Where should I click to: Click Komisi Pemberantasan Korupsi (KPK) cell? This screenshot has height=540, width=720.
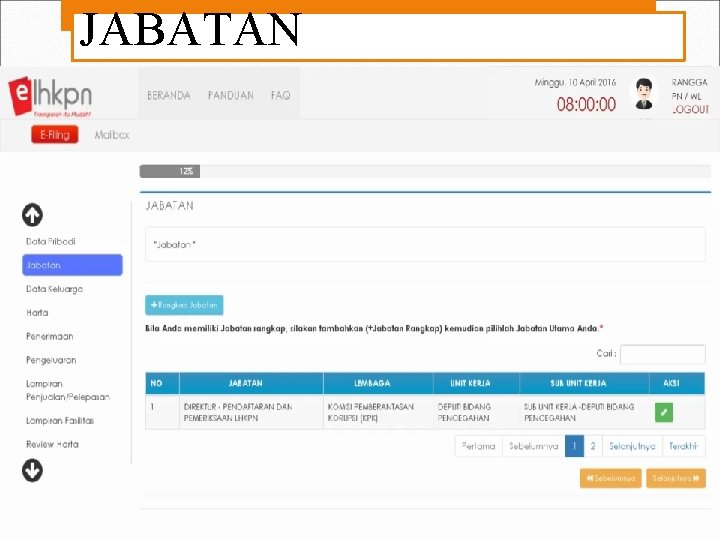coord(378,412)
